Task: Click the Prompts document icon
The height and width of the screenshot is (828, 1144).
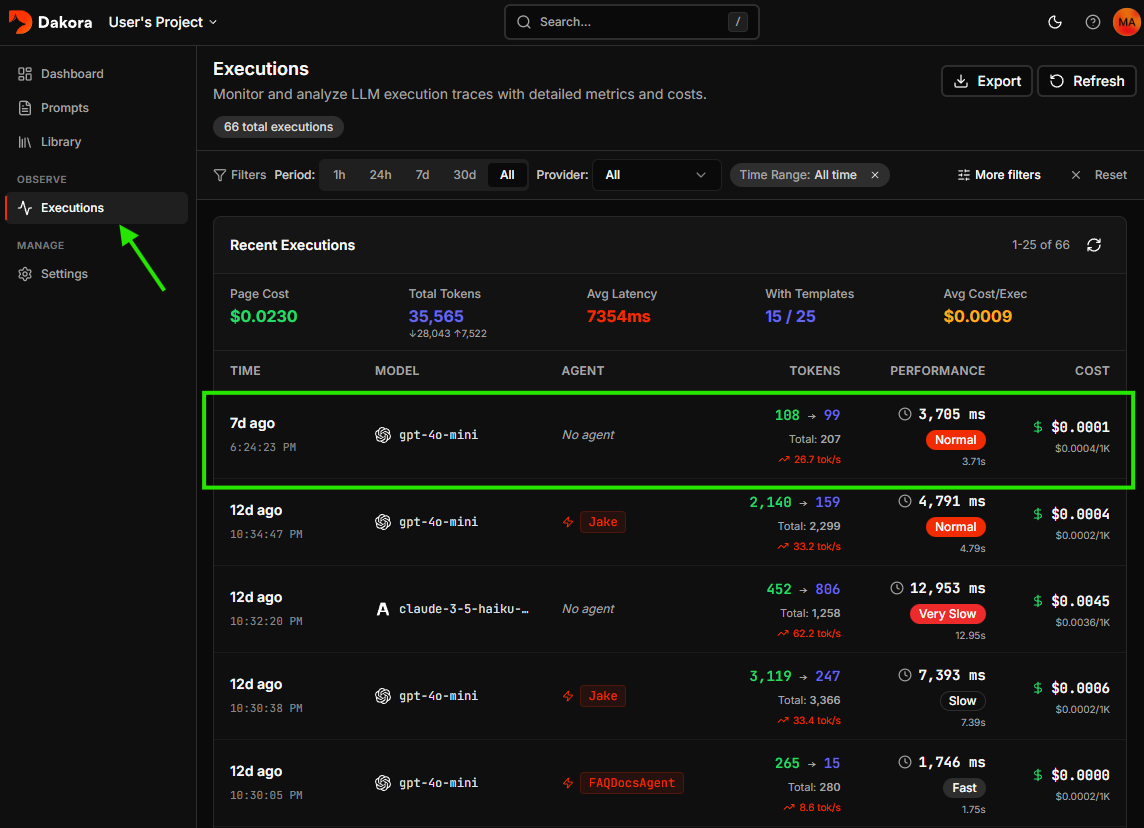Action: (x=25, y=108)
